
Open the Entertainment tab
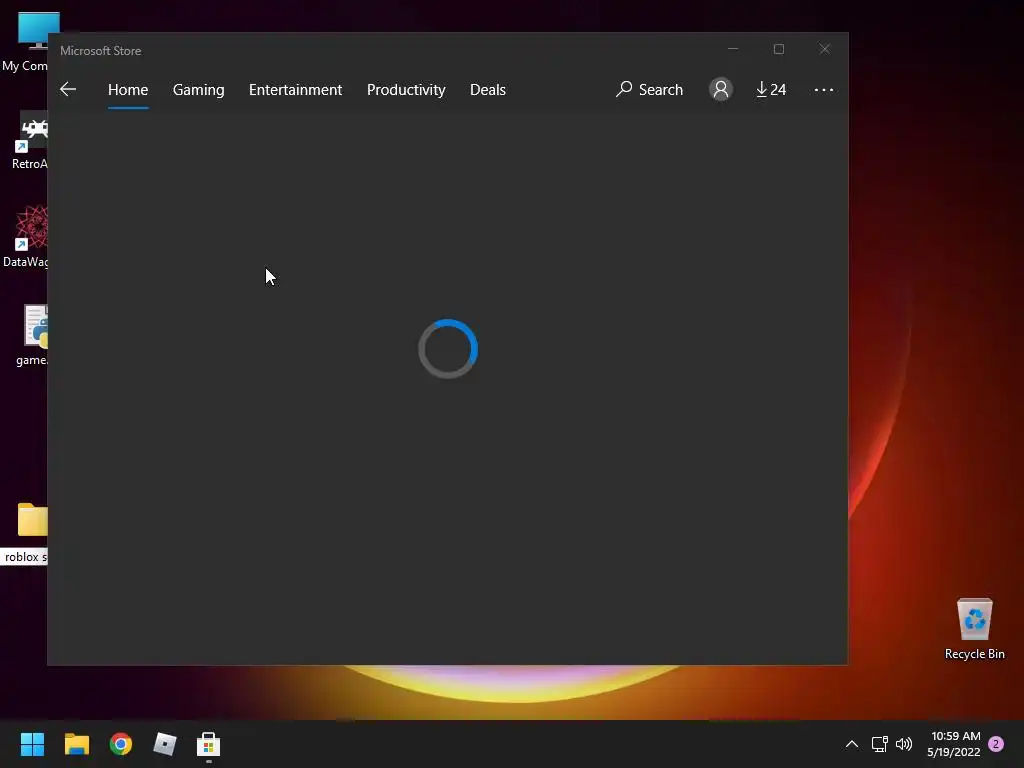tap(295, 89)
